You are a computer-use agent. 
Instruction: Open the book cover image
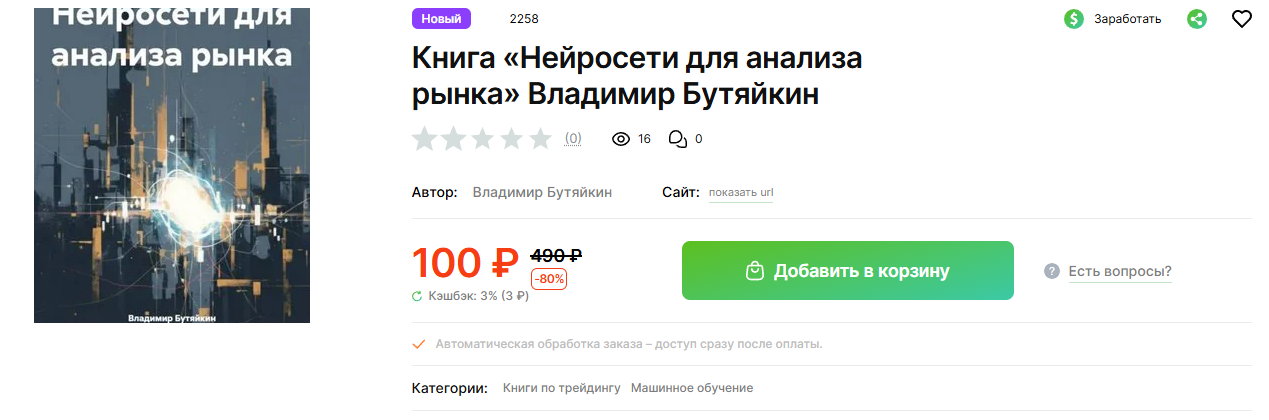[172, 163]
